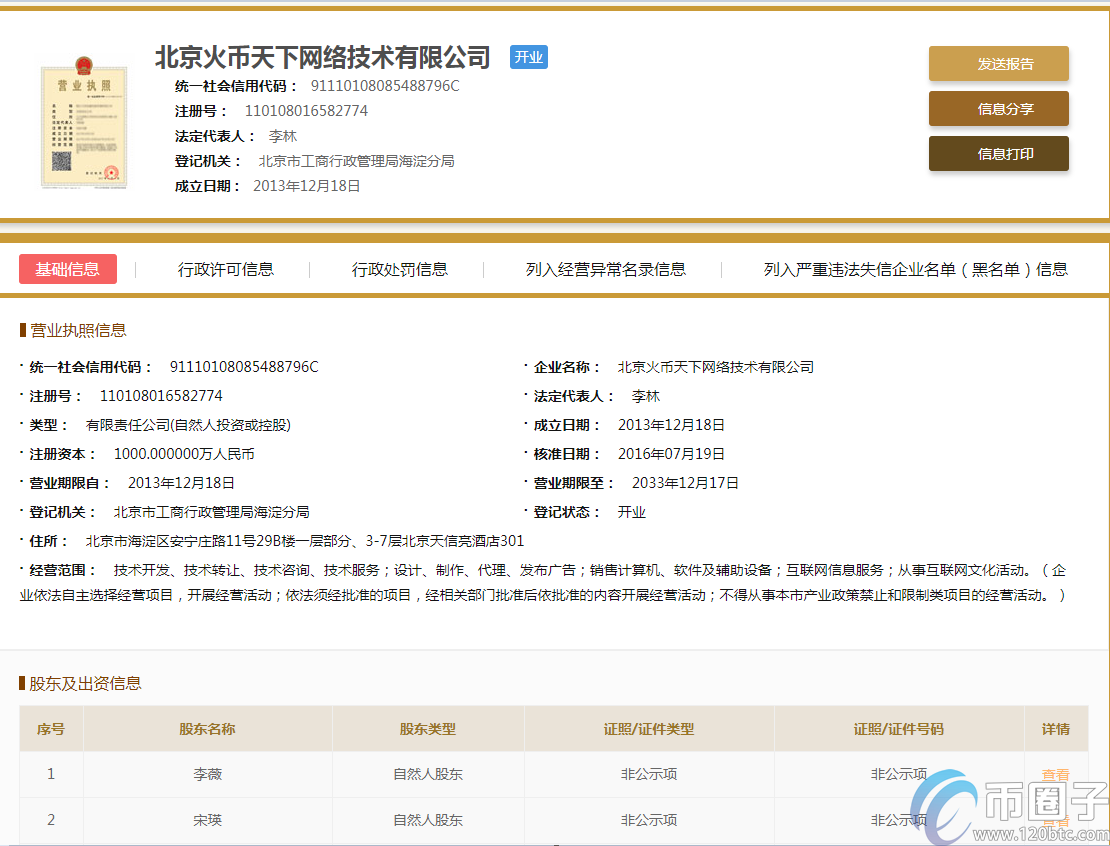
Task: Open the 列入经营异常名录信息 tab
Action: (605, 269)
